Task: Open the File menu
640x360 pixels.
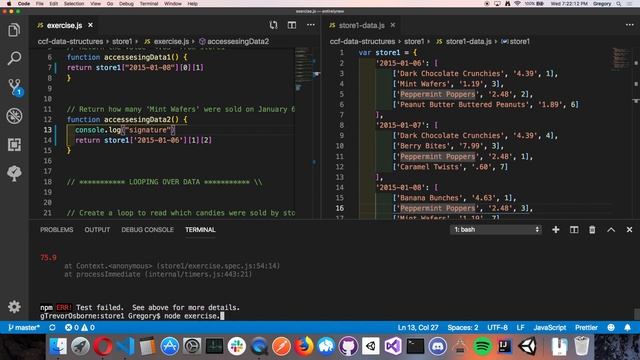Action: pyautogui.click(x=40, y=3)
